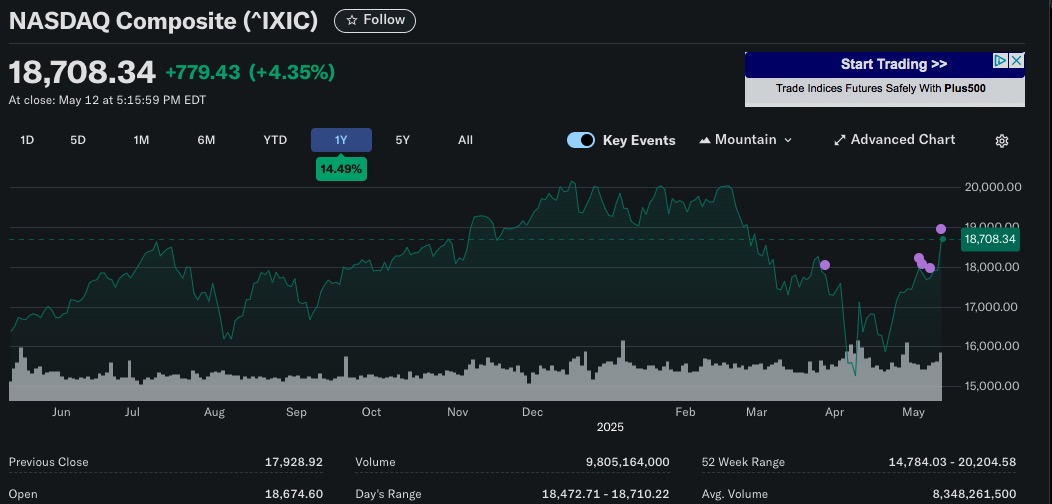This screenshot has width=1052, height=504.
Task: Select the 1Y time range
Action: 341,140
